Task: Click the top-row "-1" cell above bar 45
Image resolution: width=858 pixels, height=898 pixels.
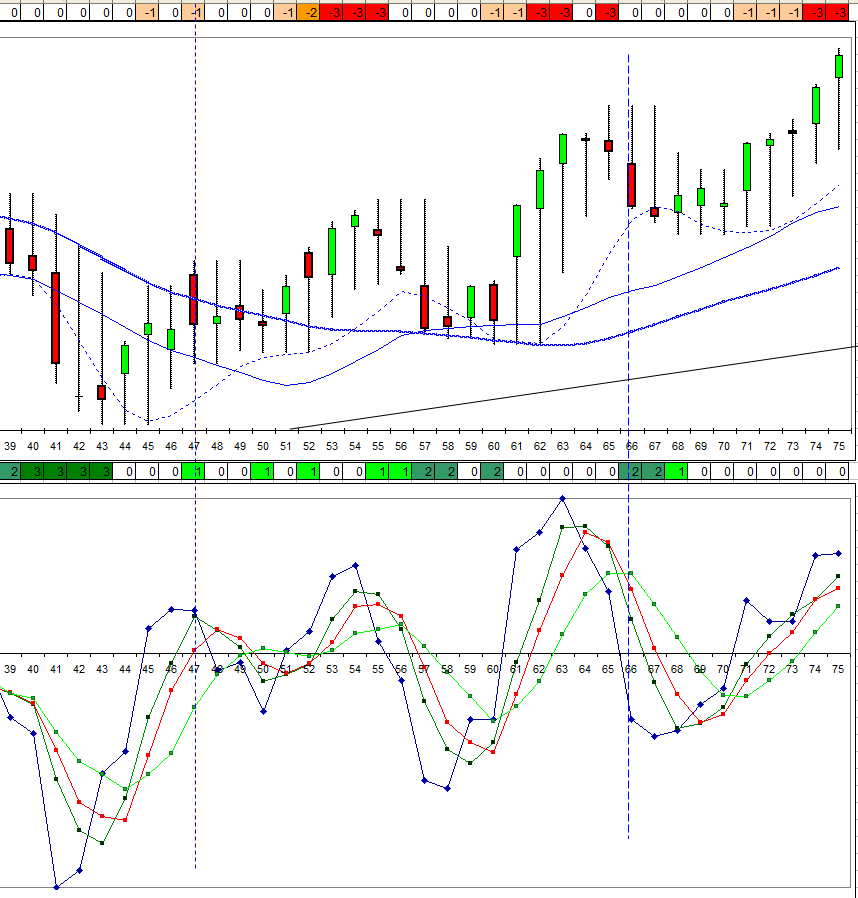Action: (148, 12)
